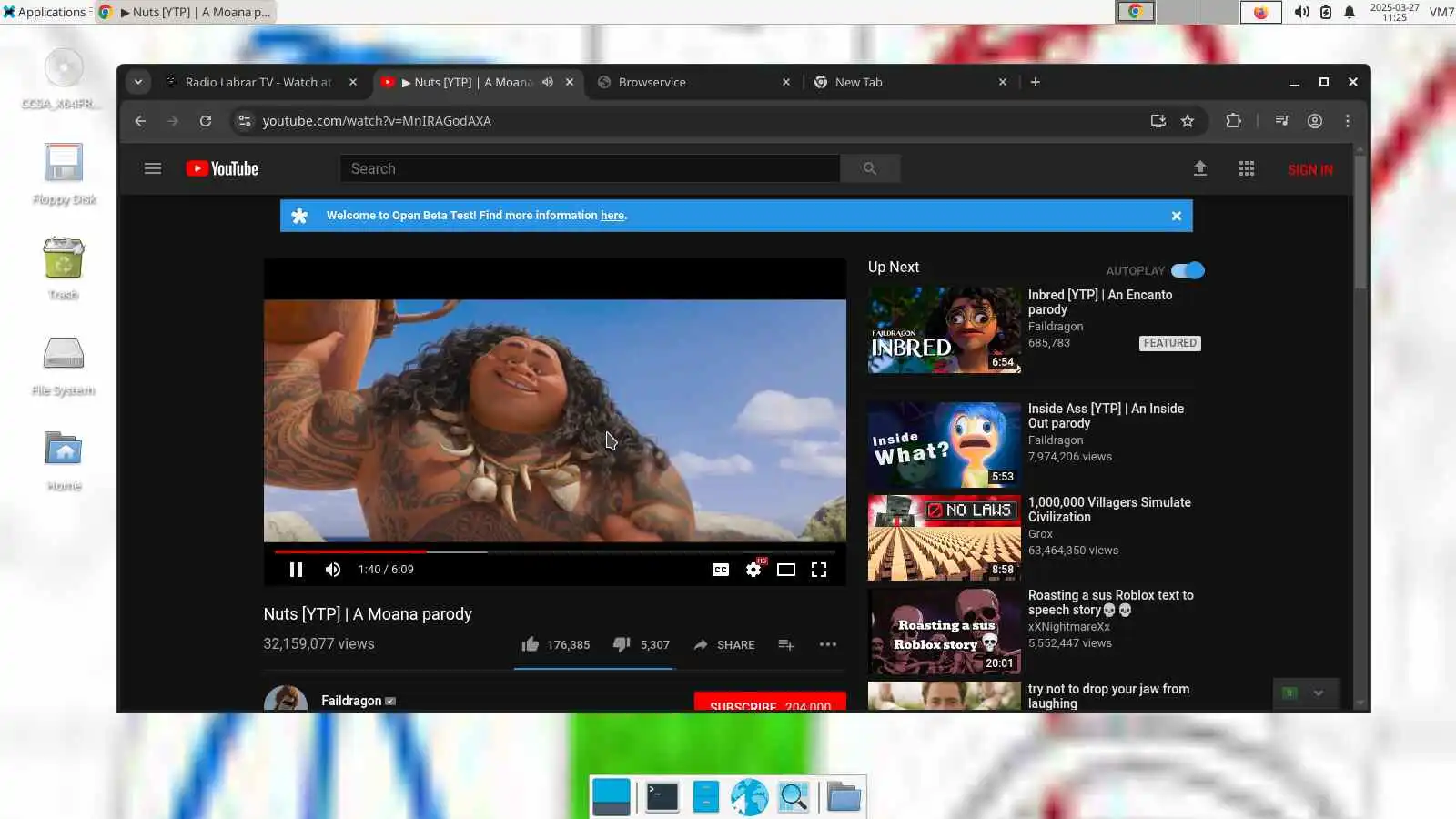1456x819 pixels.
Task: Open the notifications bell
Action: click(1350, 12)
